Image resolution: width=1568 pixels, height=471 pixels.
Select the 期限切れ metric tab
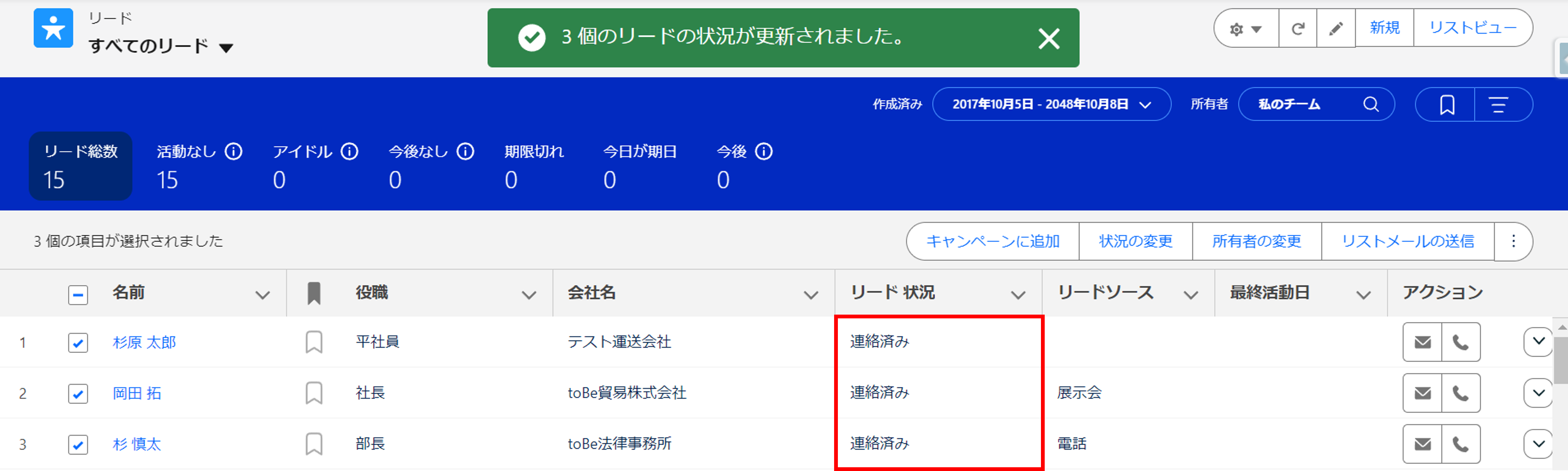pyautogui.click(x=534, y=165)
